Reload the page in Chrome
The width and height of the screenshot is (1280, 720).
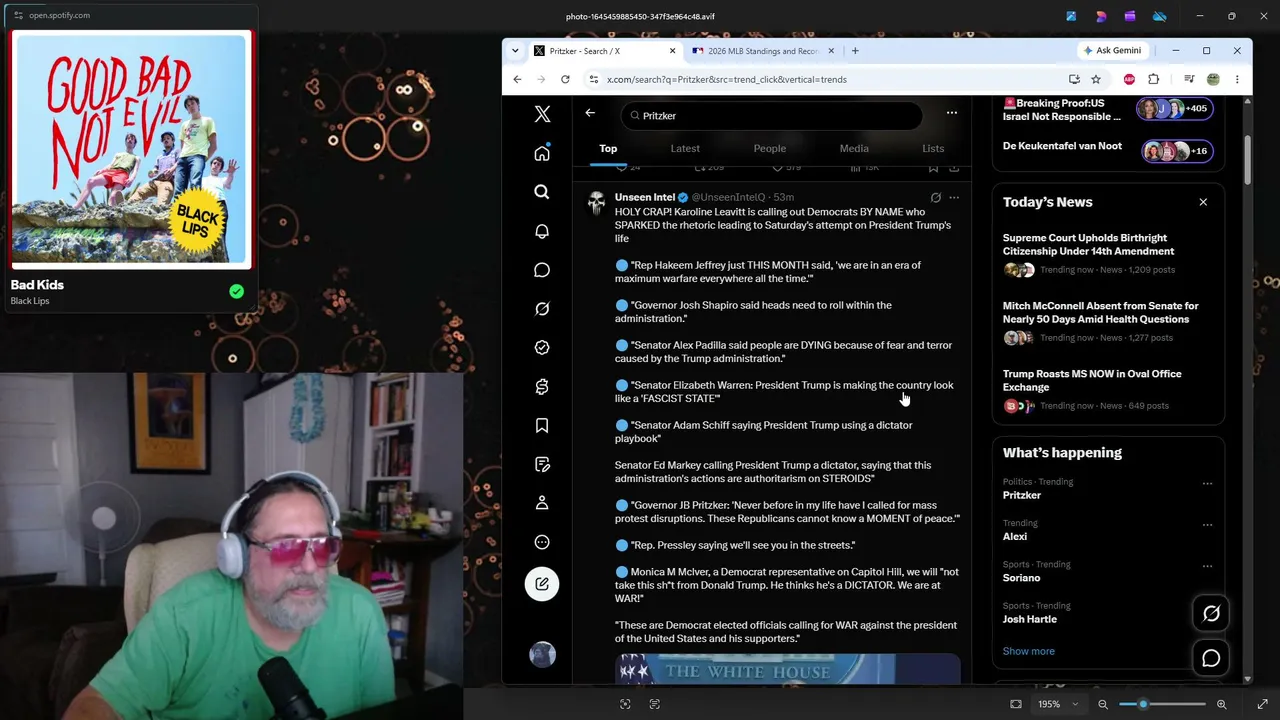(565, 79)
